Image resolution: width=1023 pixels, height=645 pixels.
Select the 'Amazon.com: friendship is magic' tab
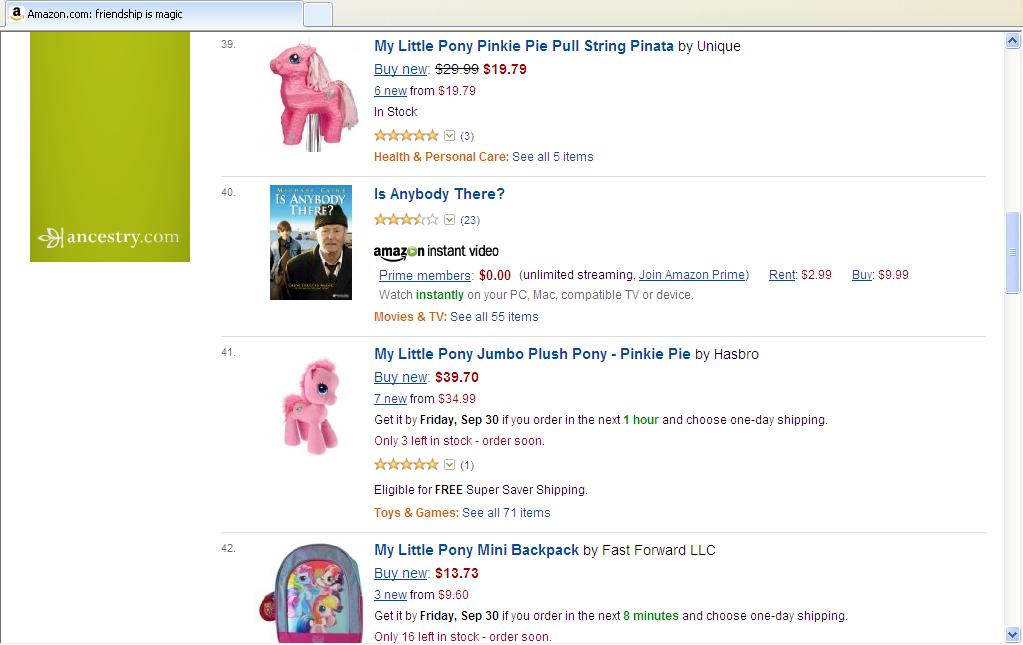click(150, 14)
